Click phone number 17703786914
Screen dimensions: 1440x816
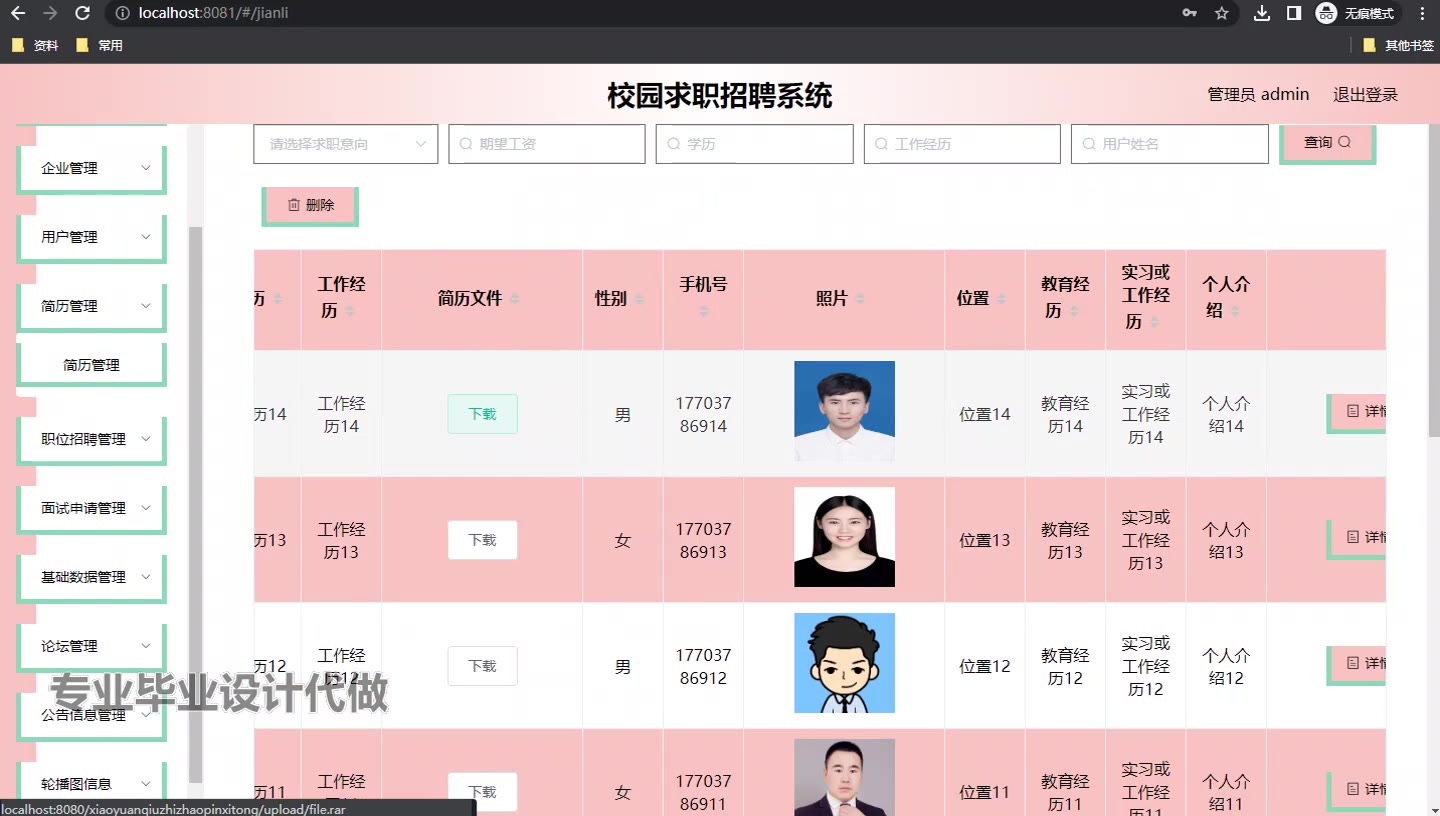(703, 414)
